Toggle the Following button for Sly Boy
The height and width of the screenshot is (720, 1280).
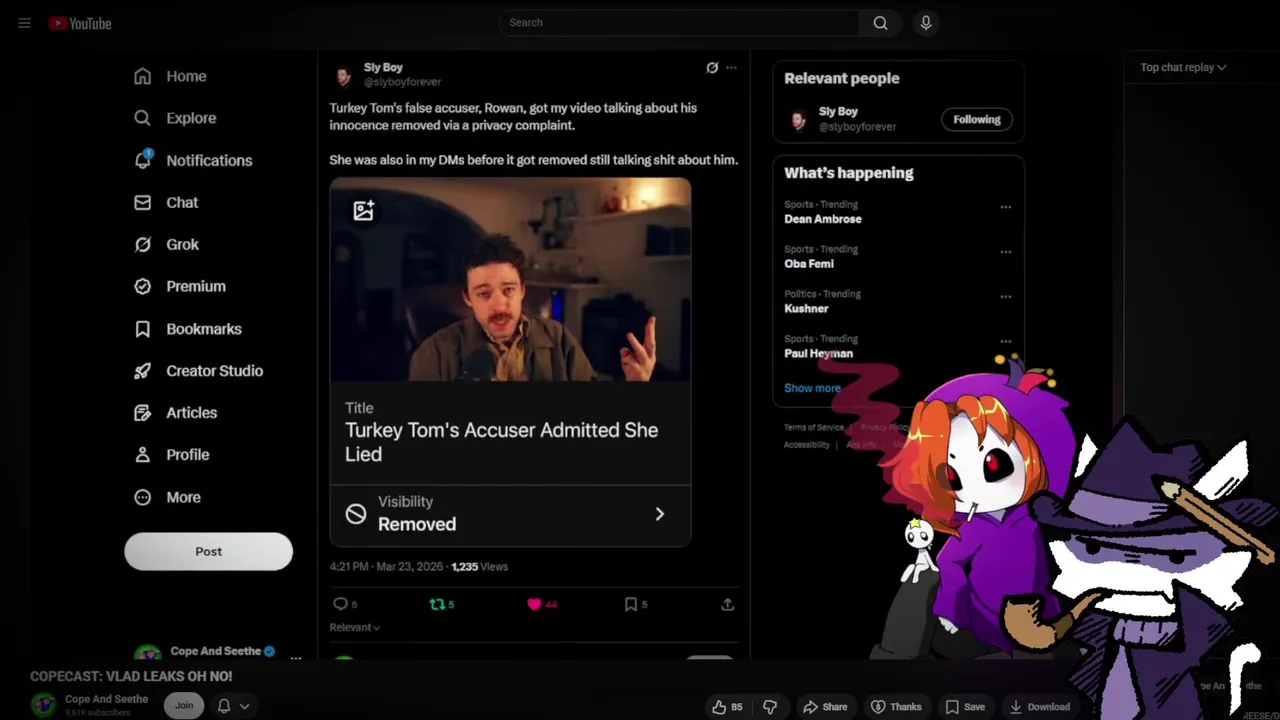[x=976, y=119]
